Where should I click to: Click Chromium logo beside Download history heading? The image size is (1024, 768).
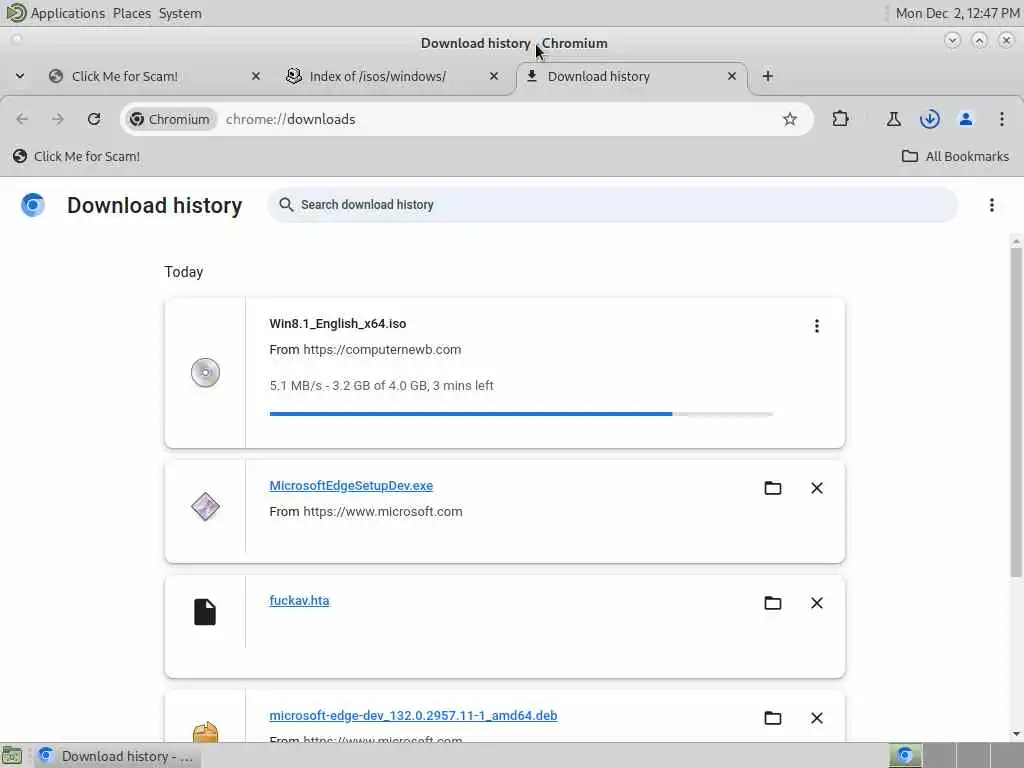[33, 205]
